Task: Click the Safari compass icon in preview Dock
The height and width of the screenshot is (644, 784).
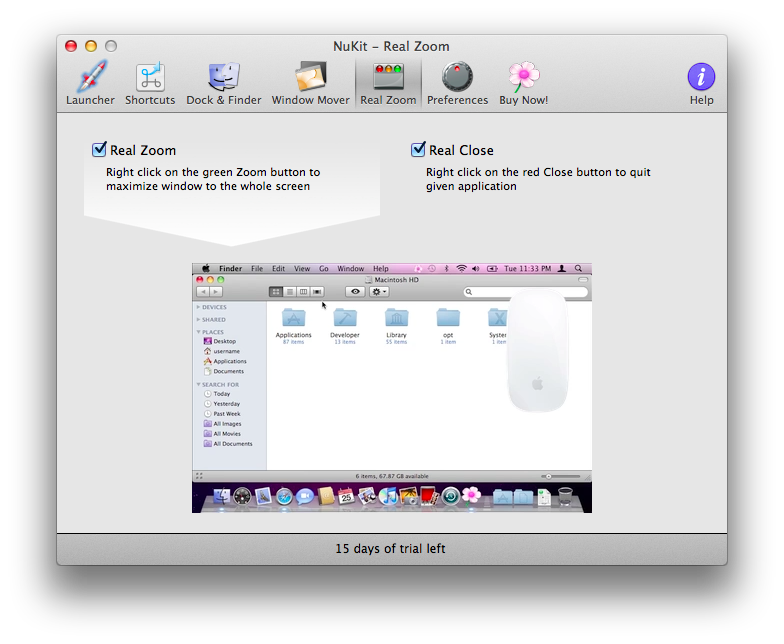Action: pos(284,496)
